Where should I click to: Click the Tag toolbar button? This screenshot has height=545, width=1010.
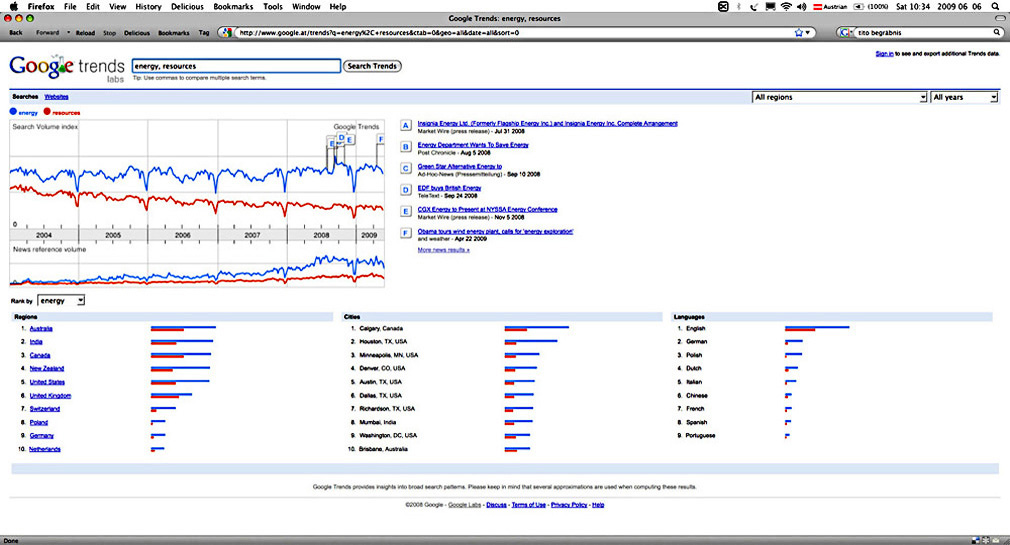point(204,32)
